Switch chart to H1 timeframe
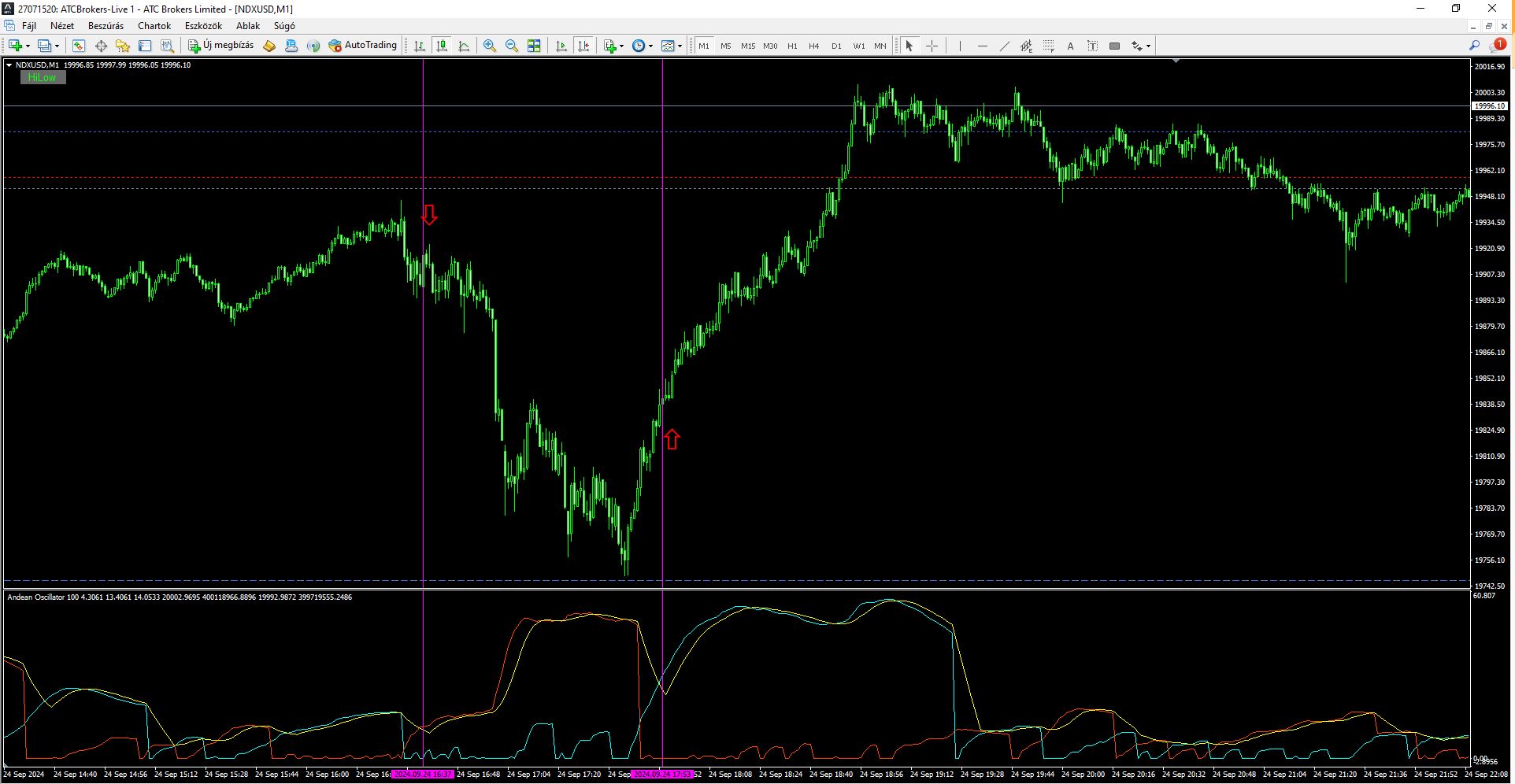Screen dimensions: 1515x784 [792, 46]
